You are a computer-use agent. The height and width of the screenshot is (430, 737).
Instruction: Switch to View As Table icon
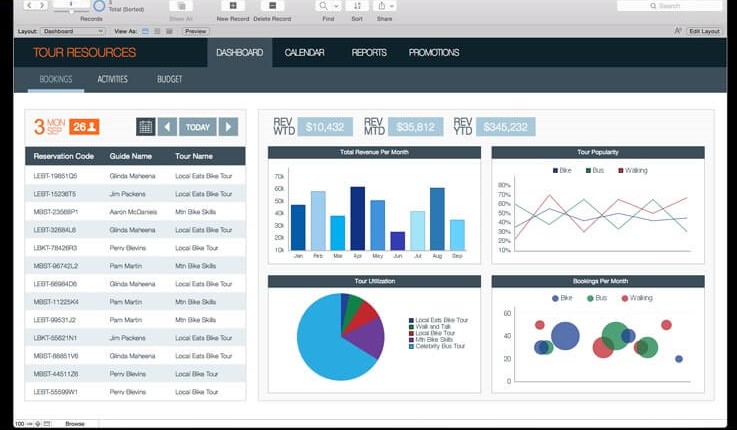point(169,31)
